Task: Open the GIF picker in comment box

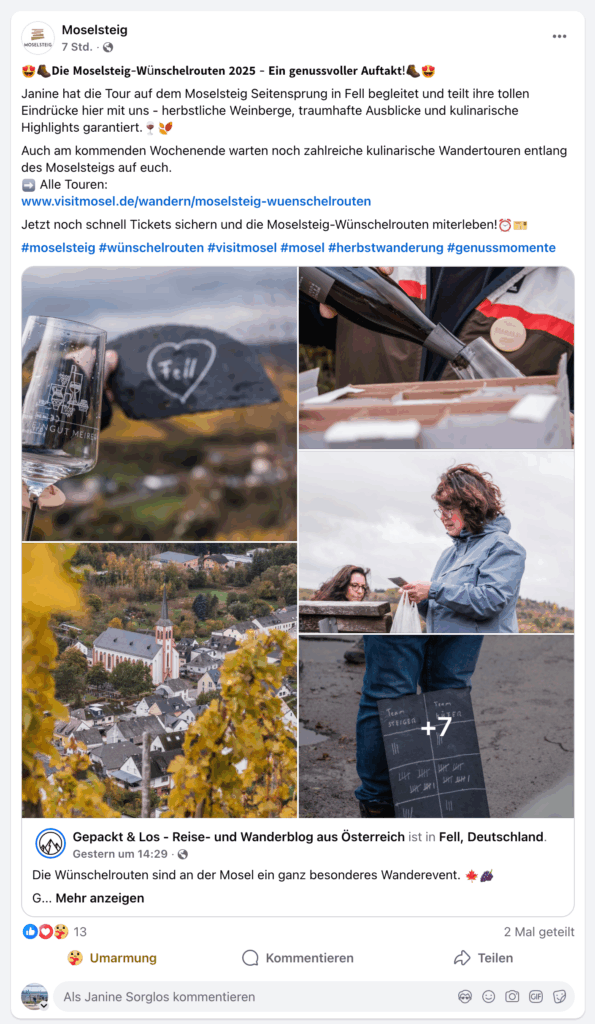Action: click(536, 997)
